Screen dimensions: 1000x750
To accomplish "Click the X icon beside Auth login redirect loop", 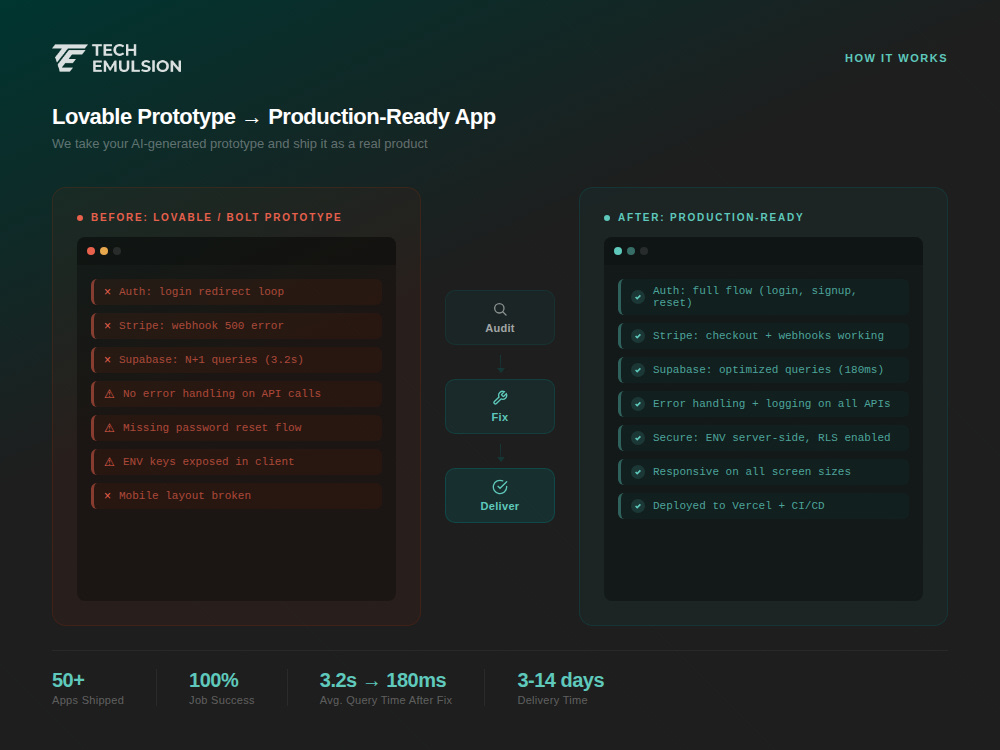I will (x=108, y=291).
